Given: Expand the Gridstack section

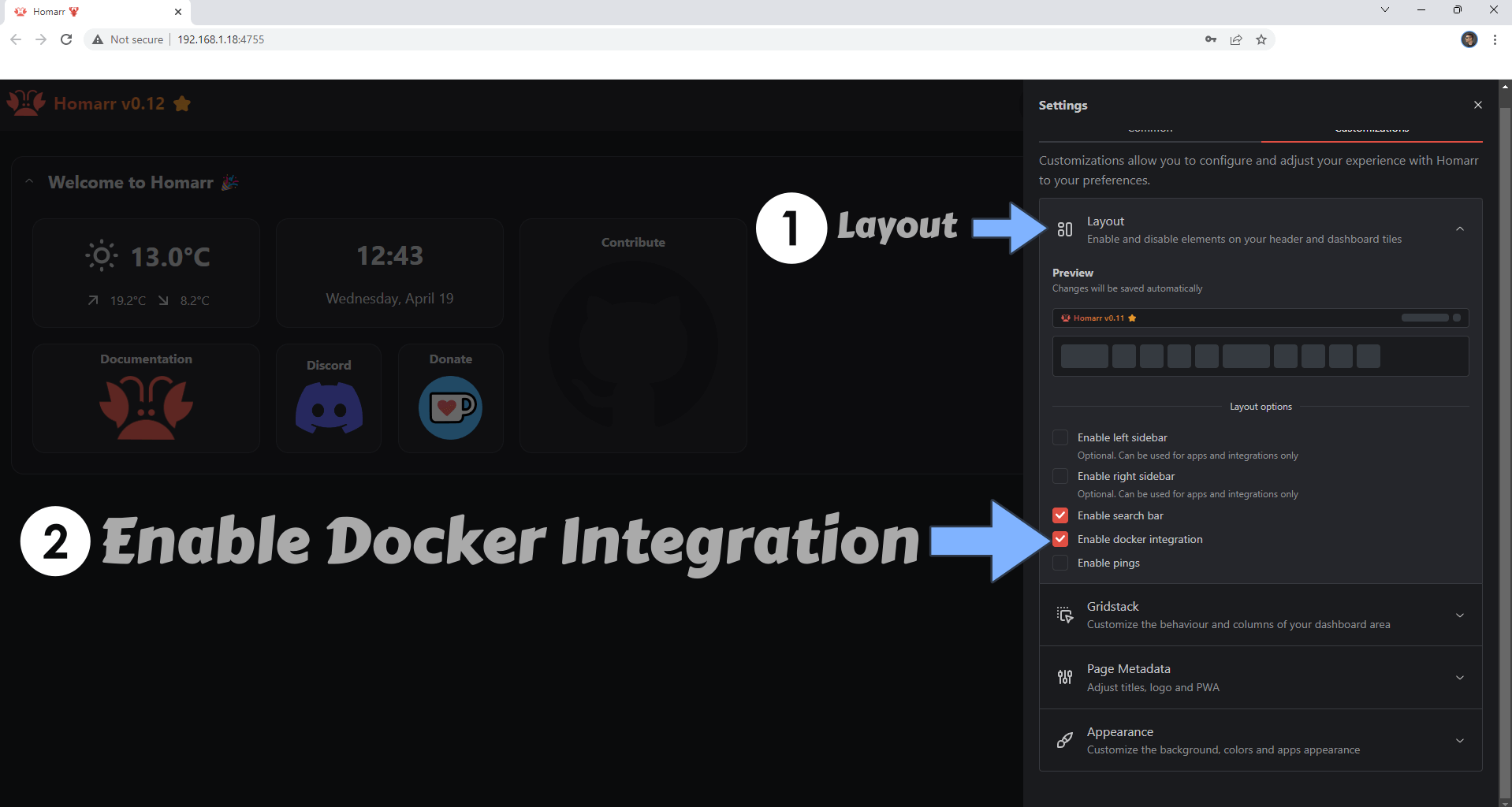Looking at the screenshot, I should coord(1459,615).
